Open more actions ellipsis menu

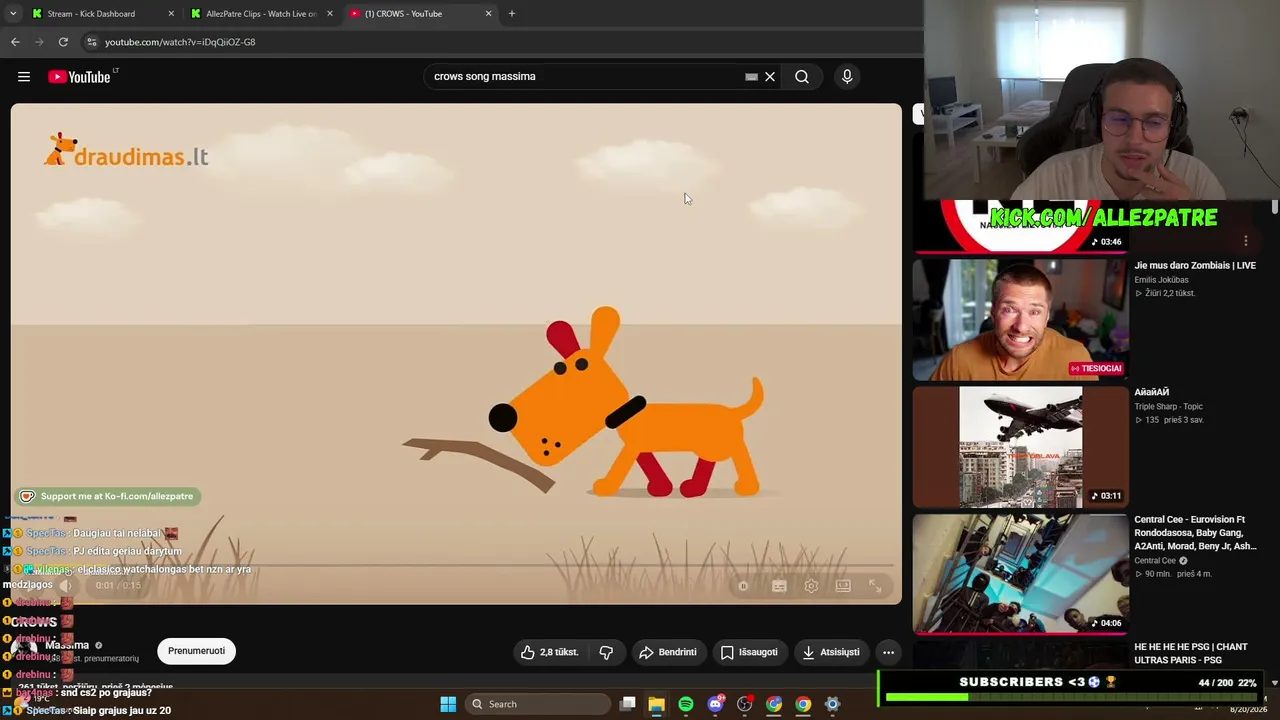coord(888,652)
